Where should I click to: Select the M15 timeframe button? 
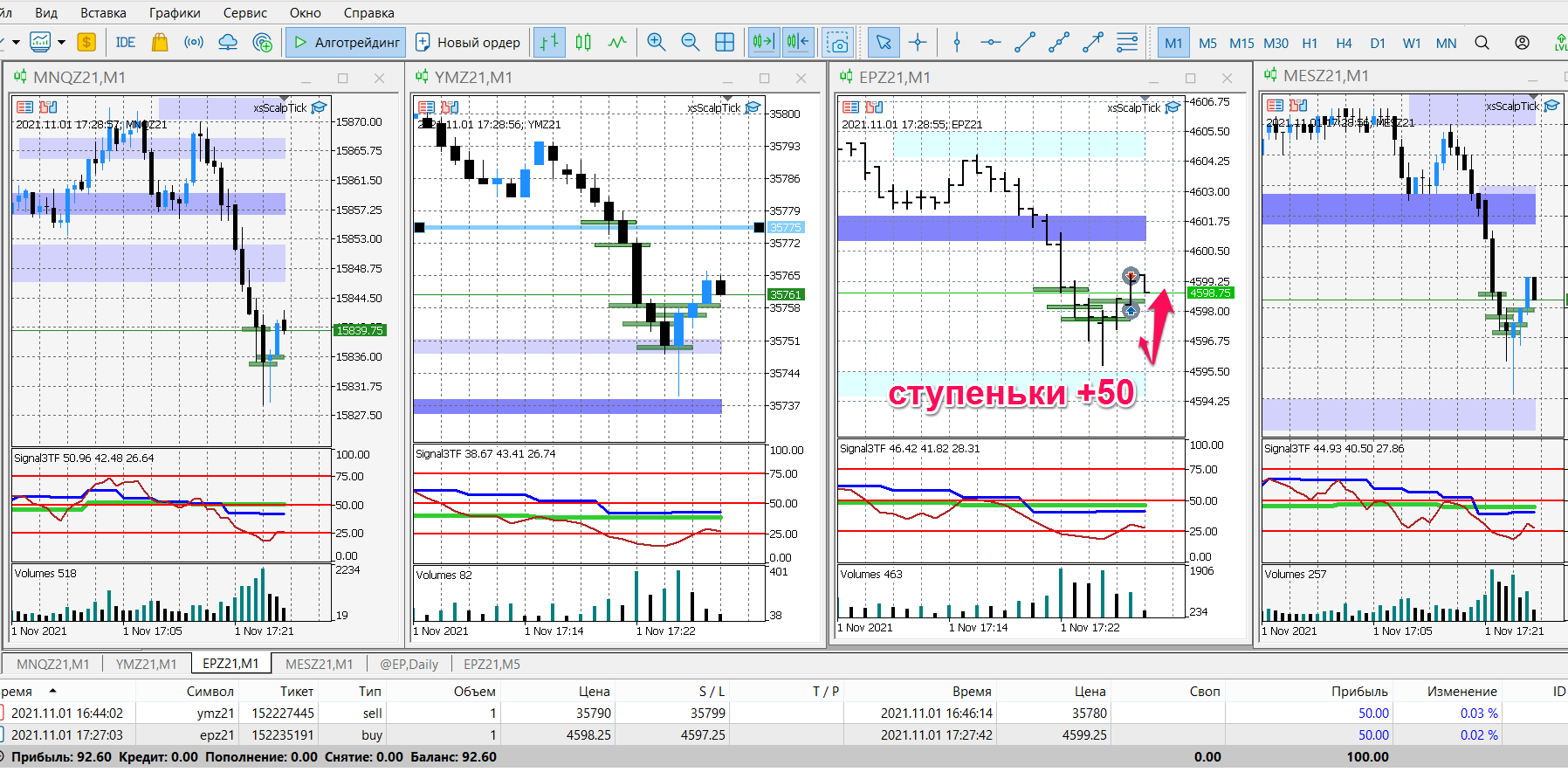click(x=1241, y=43)
